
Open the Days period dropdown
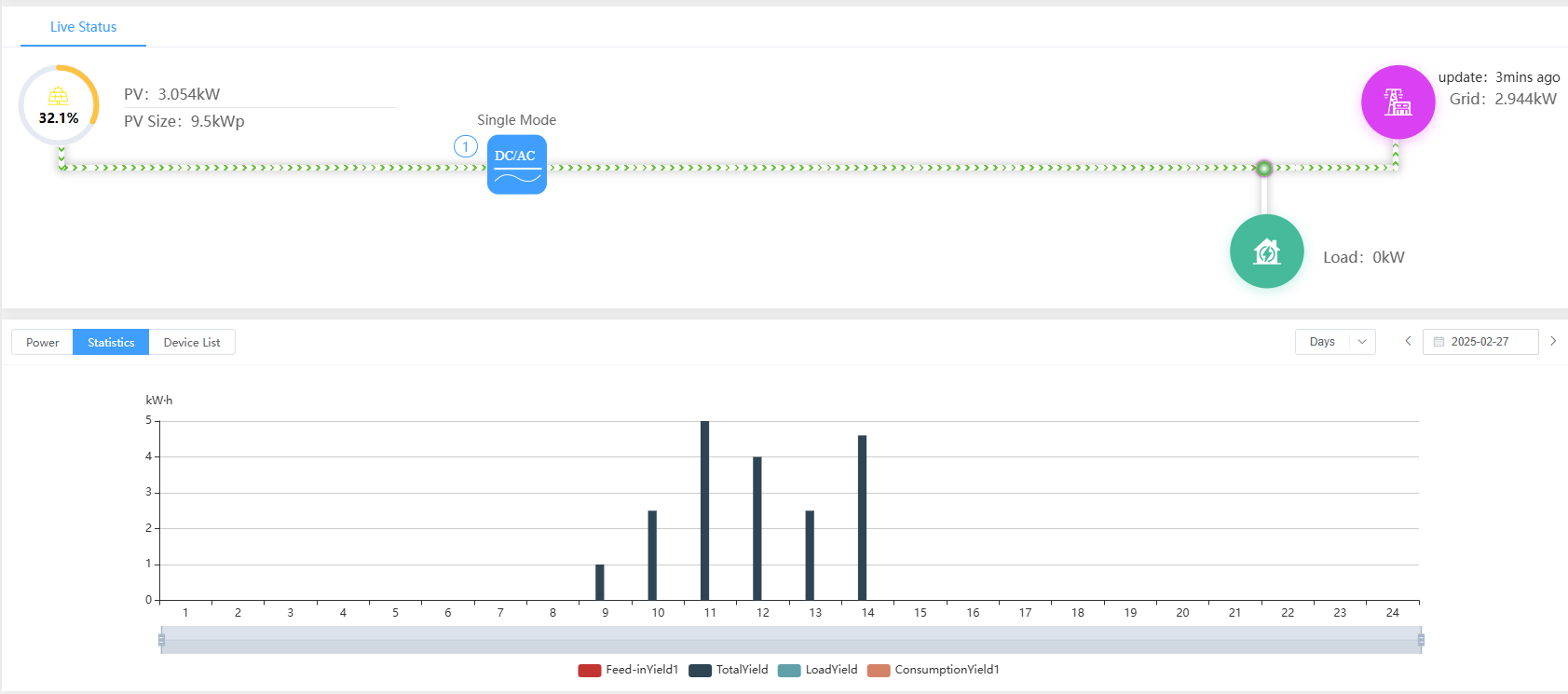1334,342
